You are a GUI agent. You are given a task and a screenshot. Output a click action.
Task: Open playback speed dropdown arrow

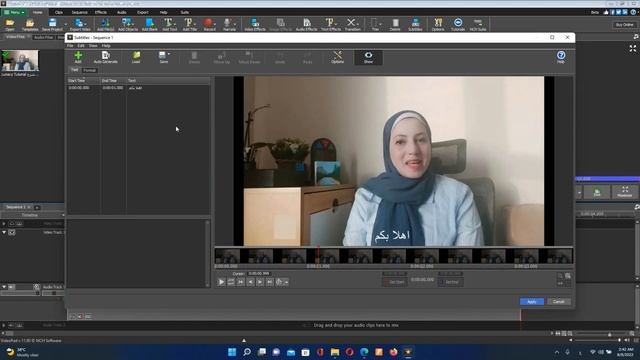pyautogui.click(x=287, y=282)
